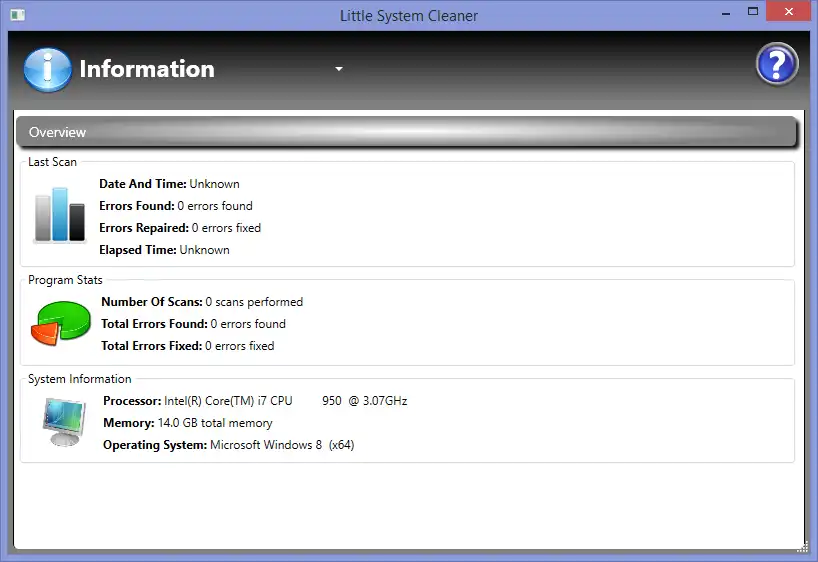This screenshot has width=818, height=562.
Task: Select the 'Total Errors Found' line
Action: pos(194,324)
